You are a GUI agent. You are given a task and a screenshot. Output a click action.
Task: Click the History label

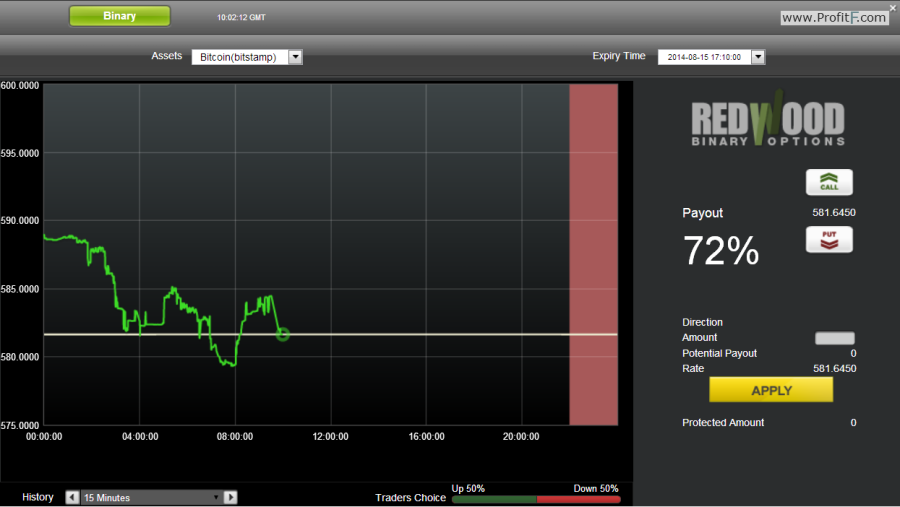(37, 497)
